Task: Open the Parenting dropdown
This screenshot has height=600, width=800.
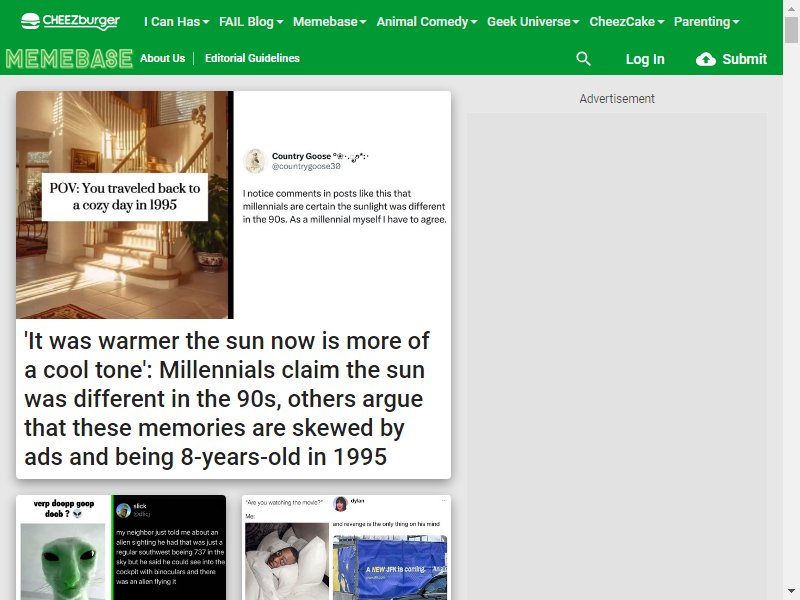Action: [706, 21]
